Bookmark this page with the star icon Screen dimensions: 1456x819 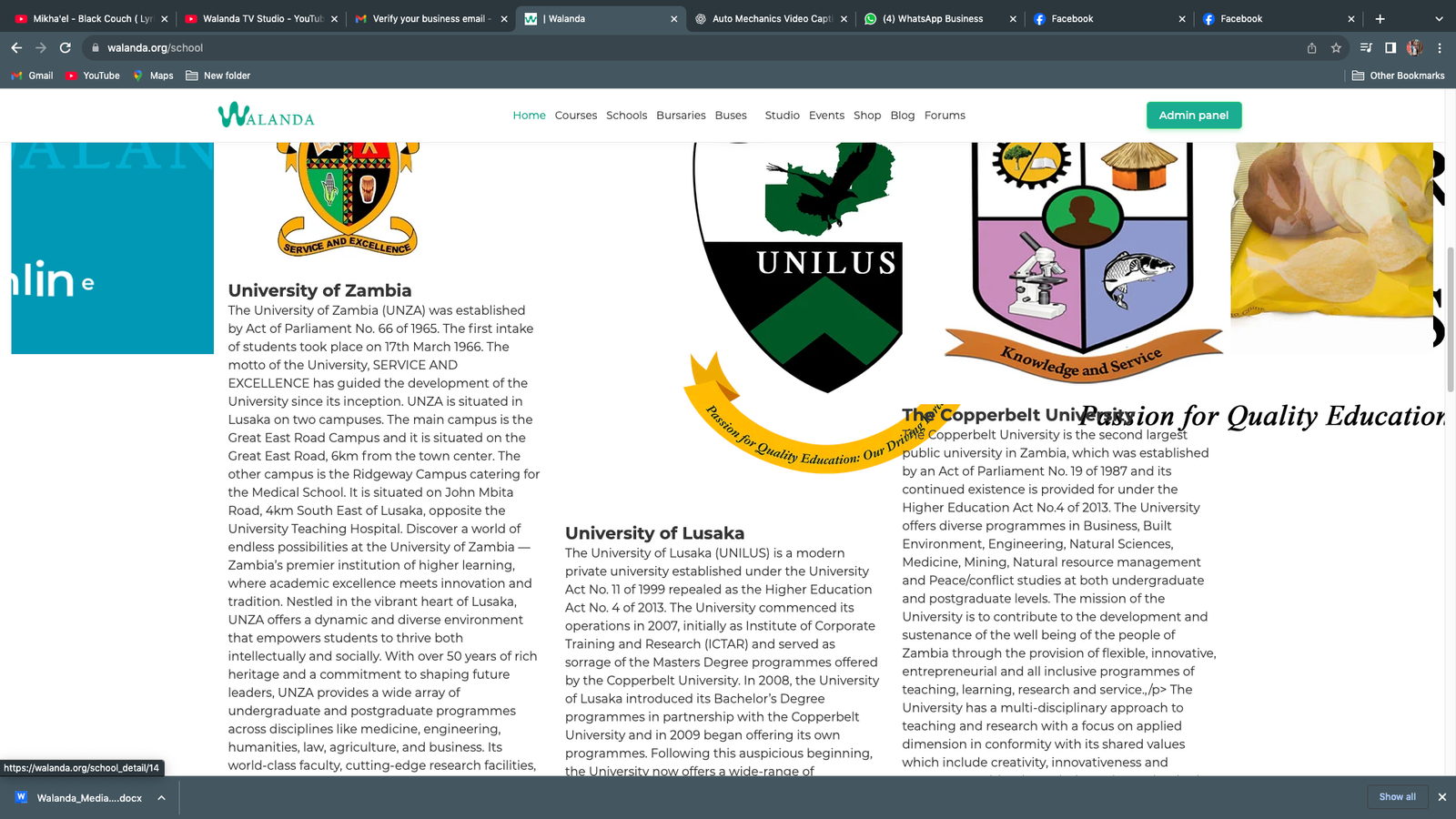[x=1336, y=48]
